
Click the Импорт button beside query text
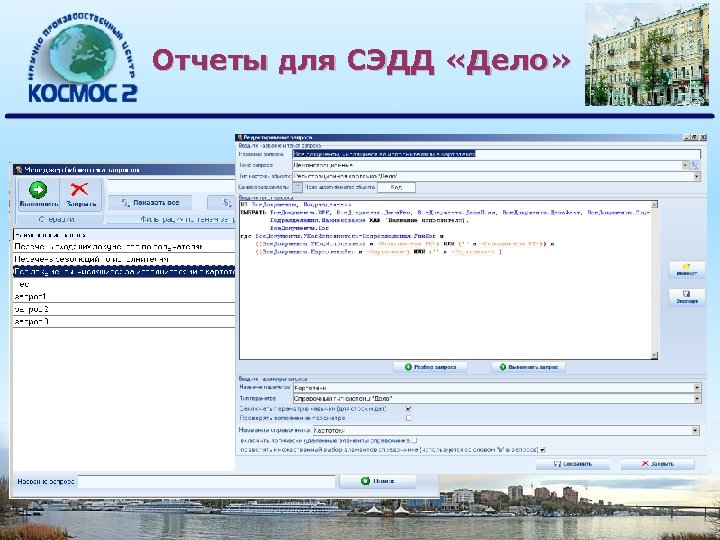click(x=686, y=270)
